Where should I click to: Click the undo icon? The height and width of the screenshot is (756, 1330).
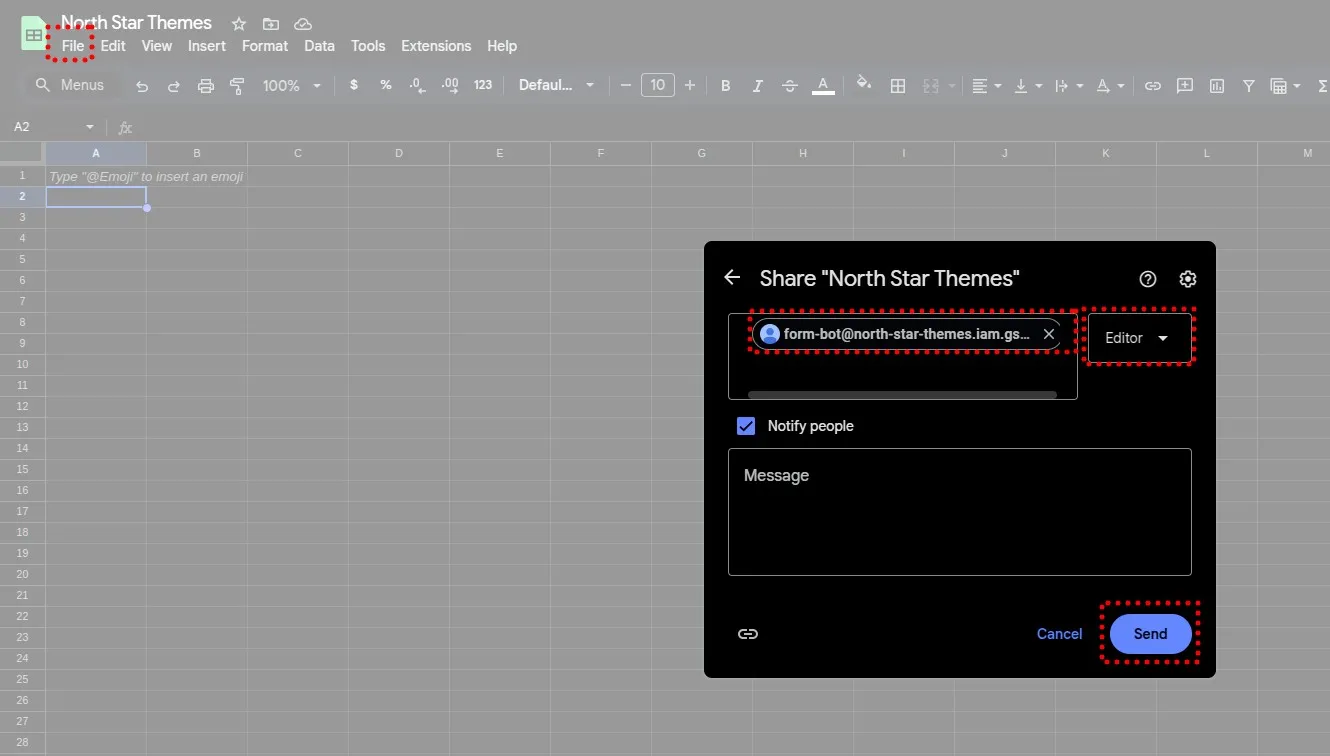142,86
